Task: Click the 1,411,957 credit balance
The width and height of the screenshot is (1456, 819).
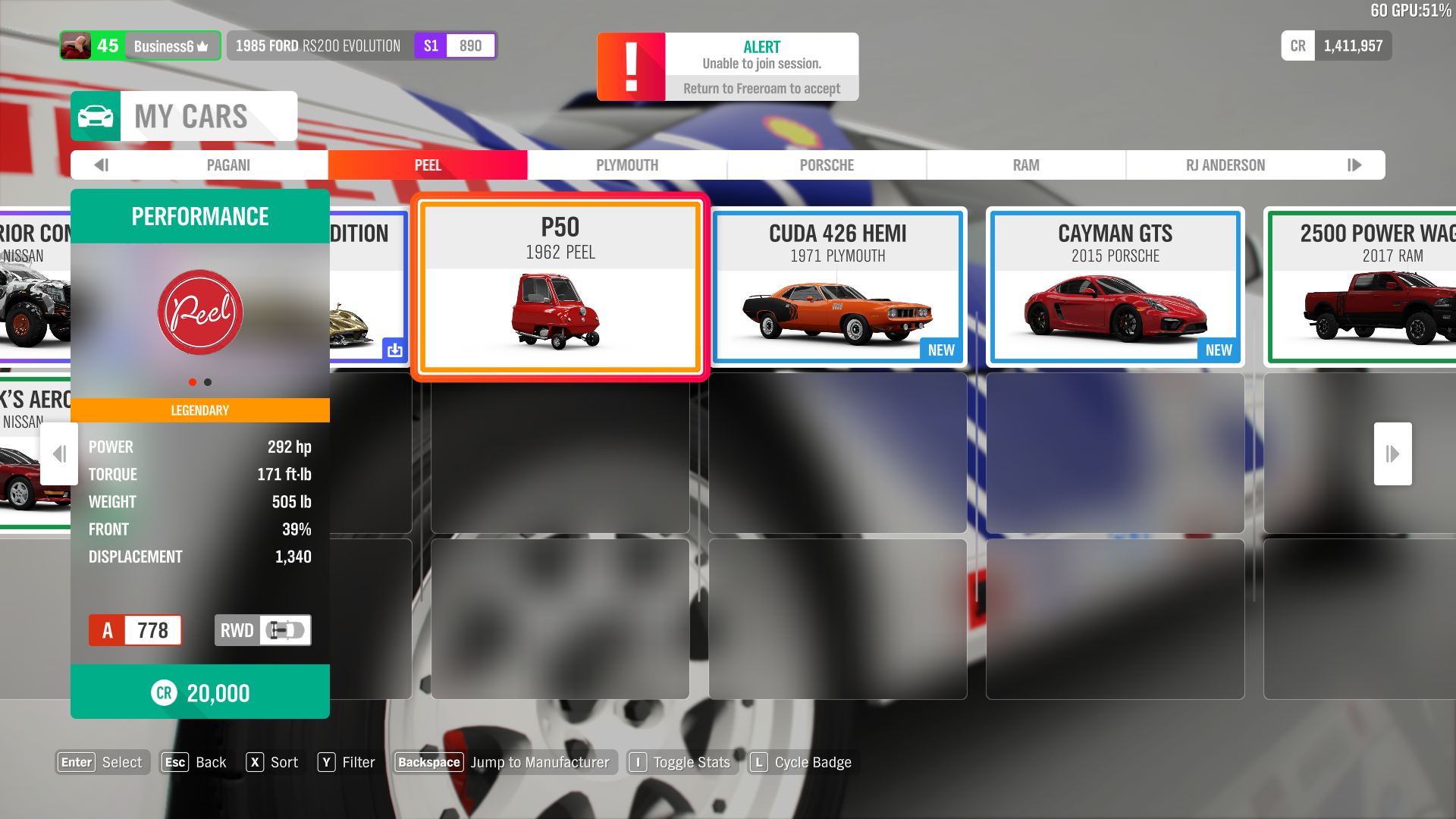Action: (x=1353, y=45)
